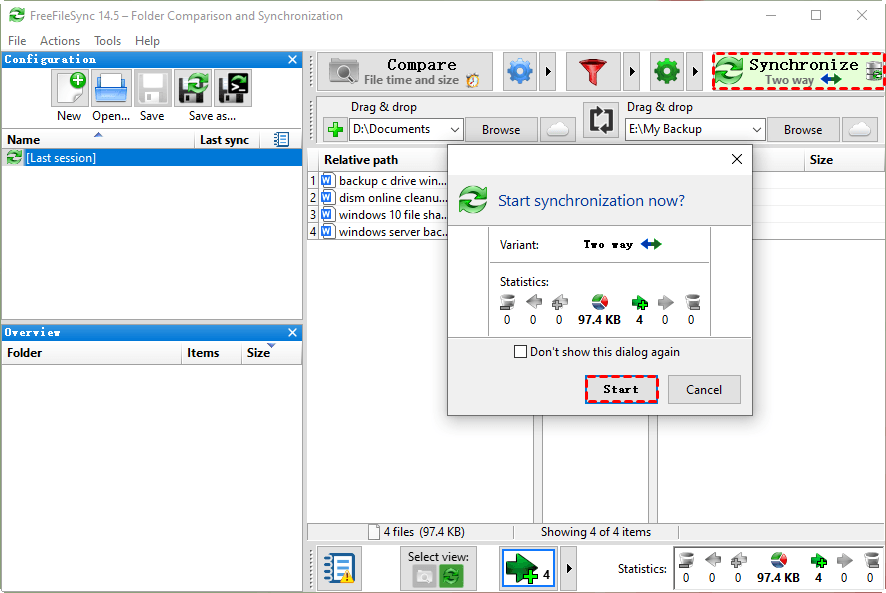Viewport: 886px width, 593px height.
Task: Toggle create-right action view filter
Action: 528,568
